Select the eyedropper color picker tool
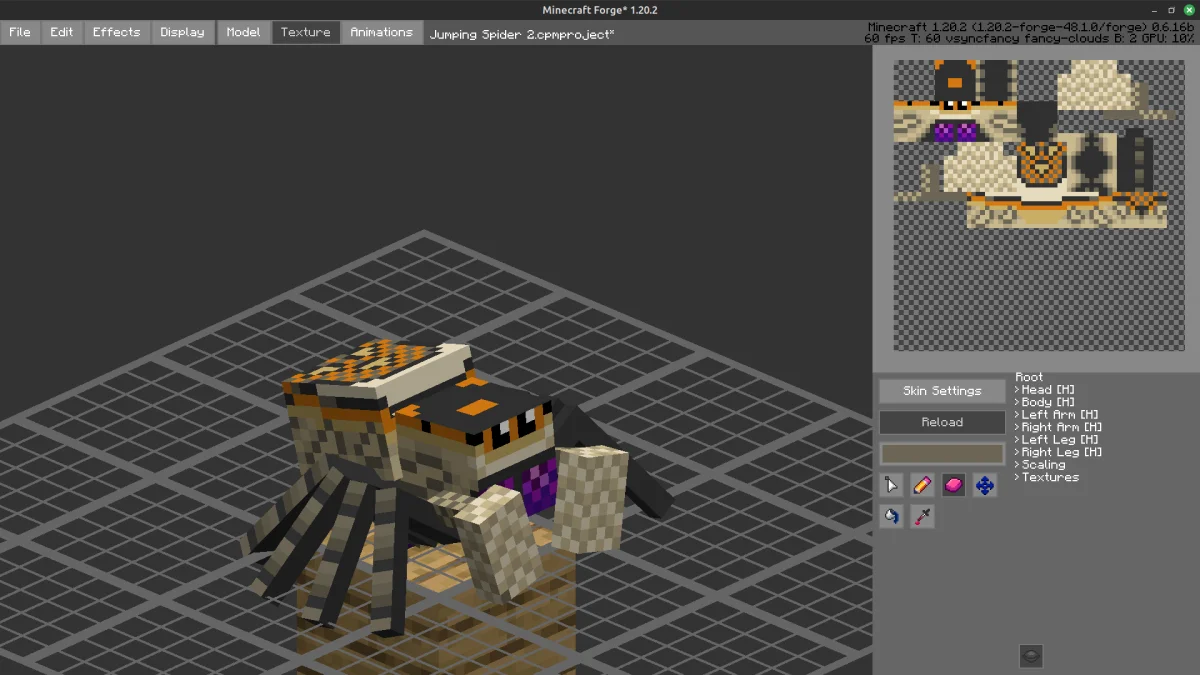The height and width of the screenshot is (675, 1200). point(922,516)
